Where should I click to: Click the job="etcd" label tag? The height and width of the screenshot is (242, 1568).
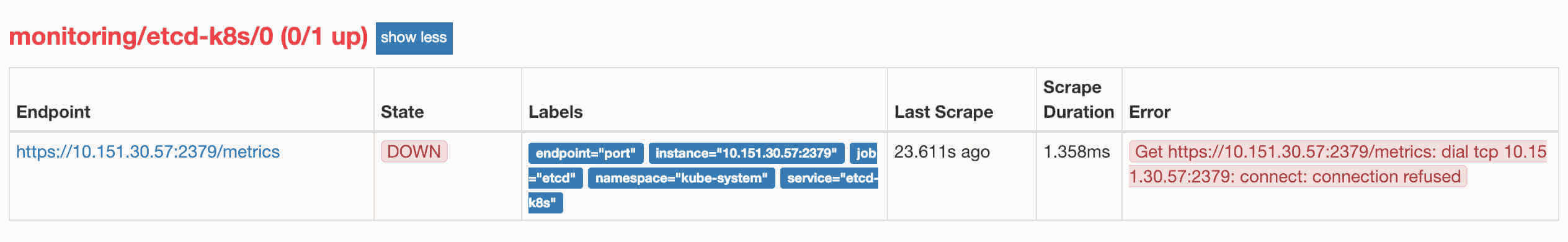(x=863, y=153)
